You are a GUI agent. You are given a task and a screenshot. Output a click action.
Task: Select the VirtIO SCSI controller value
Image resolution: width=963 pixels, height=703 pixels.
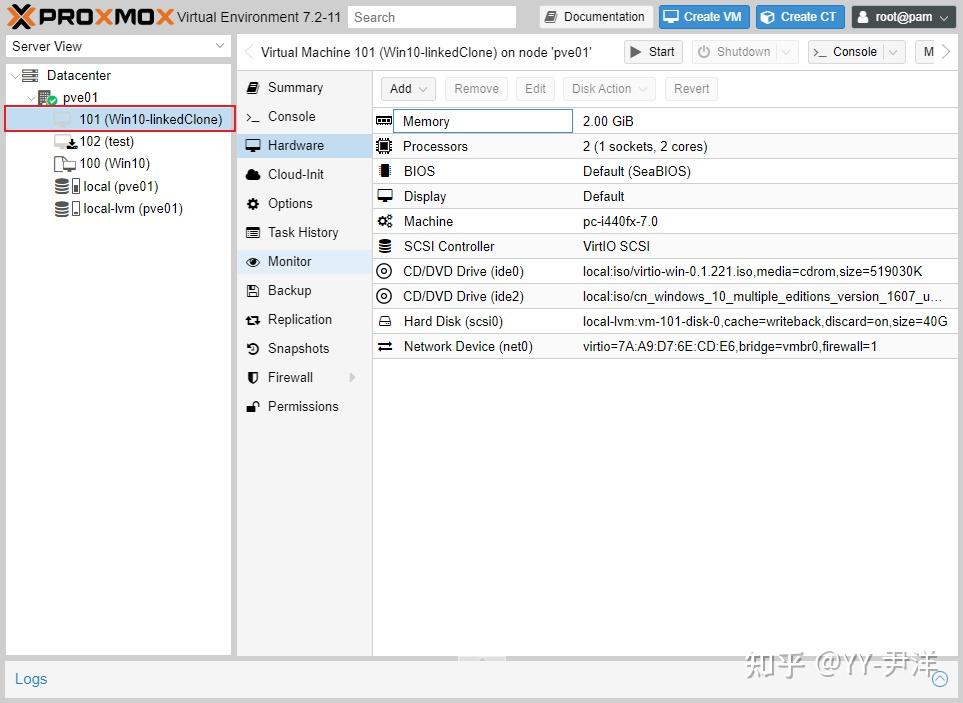[616, 246]
